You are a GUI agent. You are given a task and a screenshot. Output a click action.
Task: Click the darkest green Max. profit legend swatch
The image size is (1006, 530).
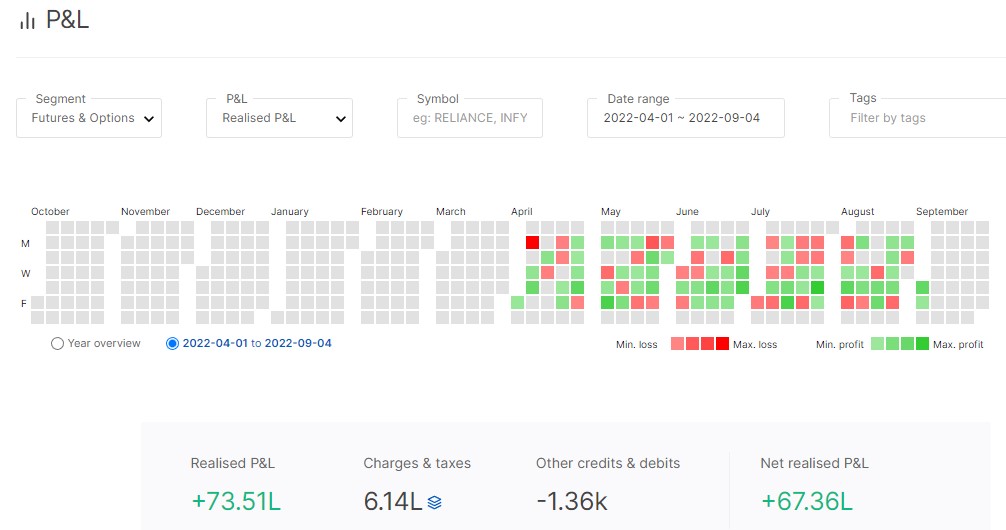click(922, 344)
